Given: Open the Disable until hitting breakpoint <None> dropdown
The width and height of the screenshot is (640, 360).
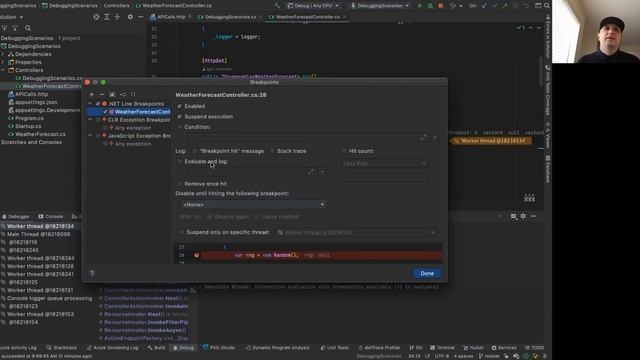Looking at the screenshot, I should (253, 204).
